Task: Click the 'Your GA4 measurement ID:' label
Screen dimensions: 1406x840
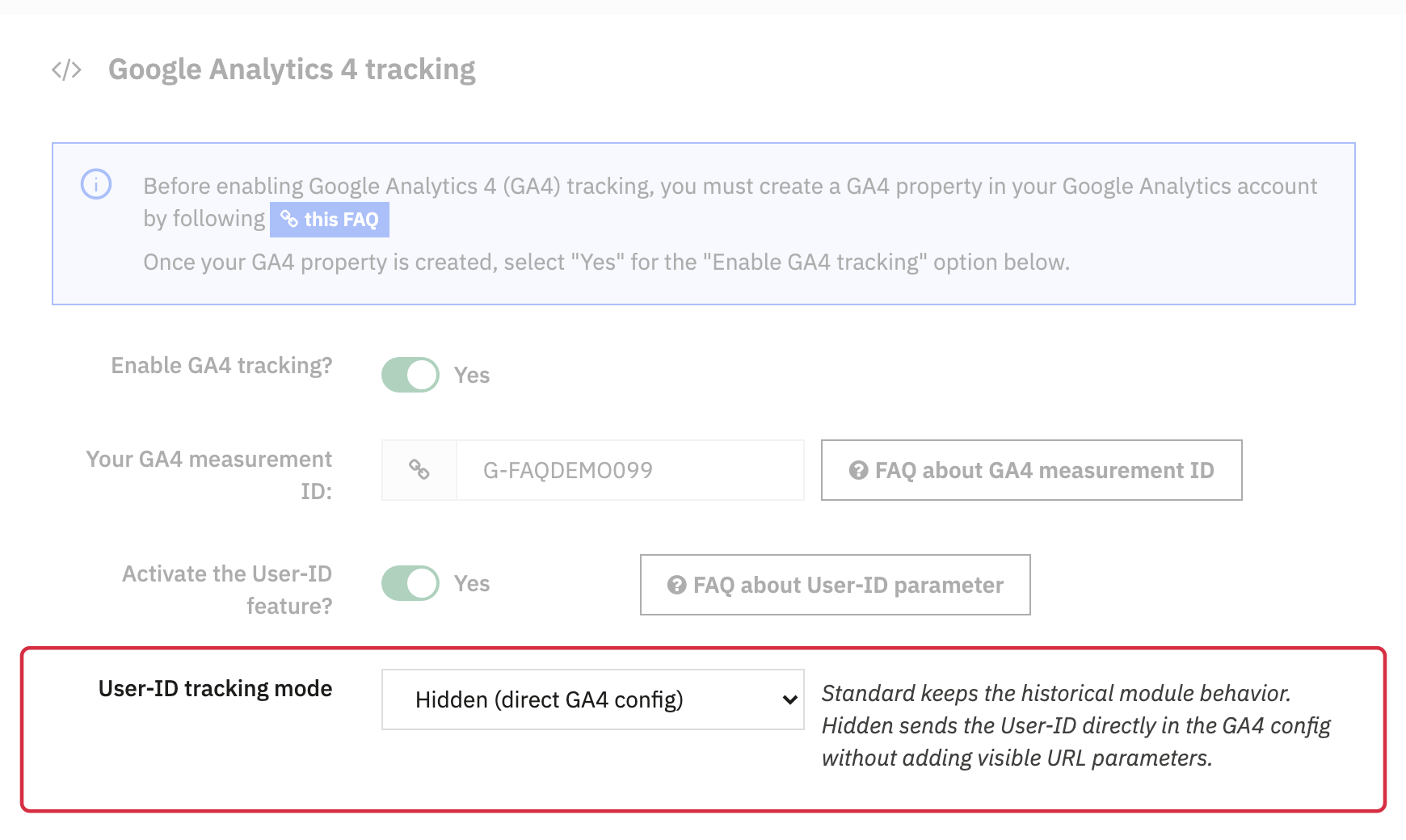Action: (209, 475)
